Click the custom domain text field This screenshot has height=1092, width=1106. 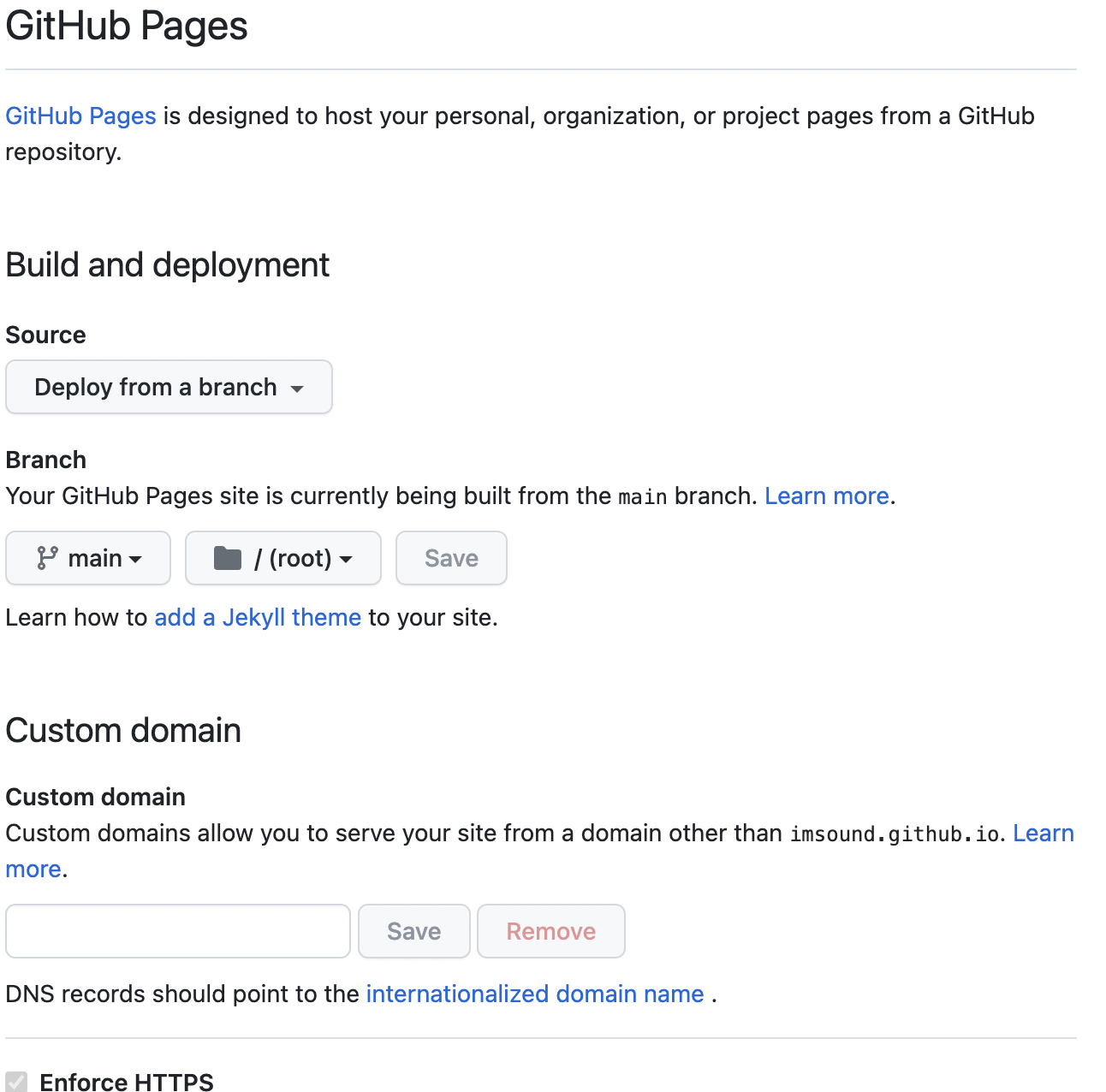(x=178, y=931)
